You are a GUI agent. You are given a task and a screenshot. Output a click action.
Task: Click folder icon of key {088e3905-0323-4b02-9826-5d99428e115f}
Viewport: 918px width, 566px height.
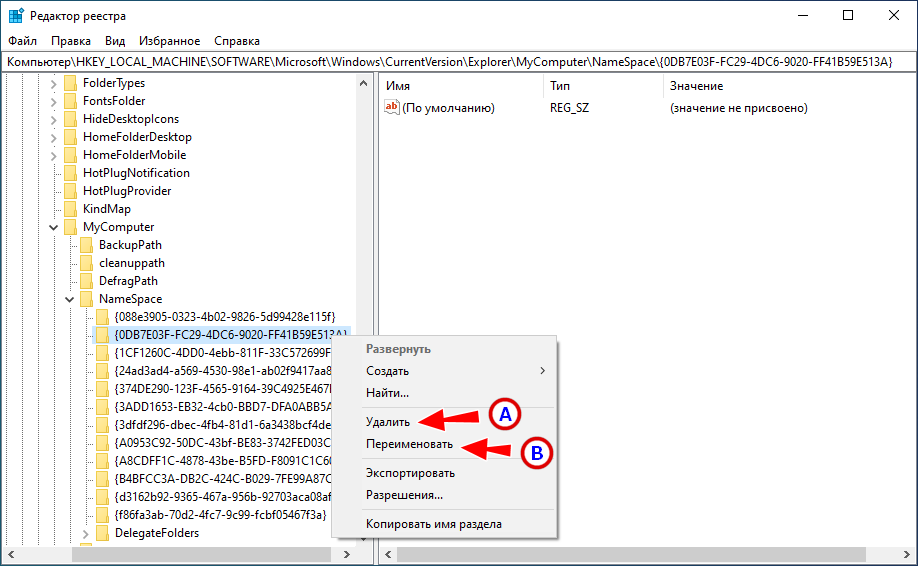(102, 317)
